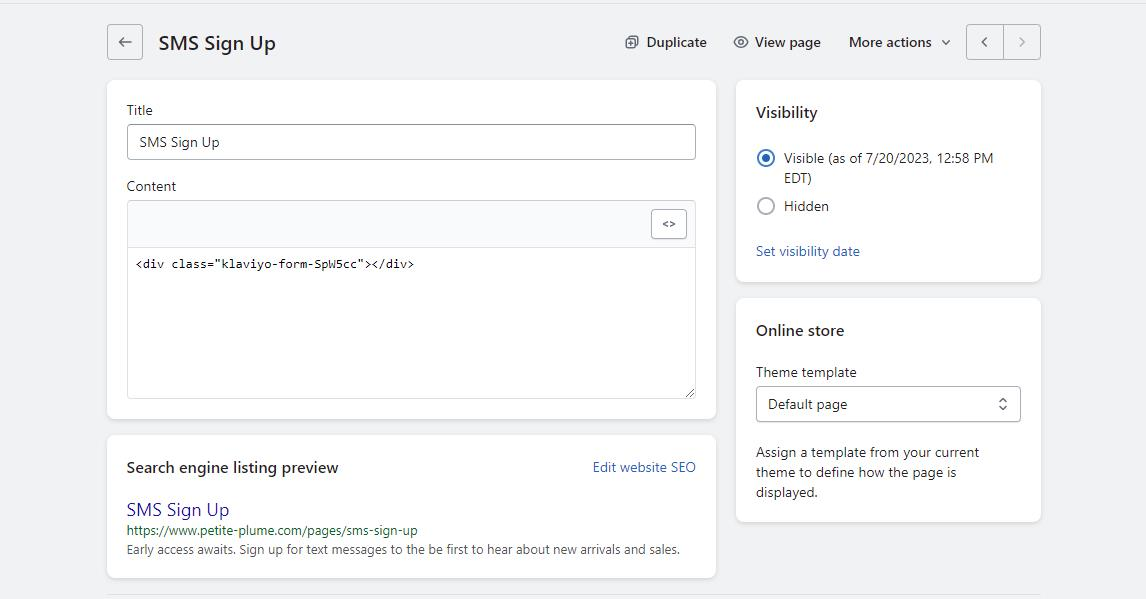Click Set visibility date link
The height and width of the screenshot is (599, 1146).
click(x=807, y=251)
